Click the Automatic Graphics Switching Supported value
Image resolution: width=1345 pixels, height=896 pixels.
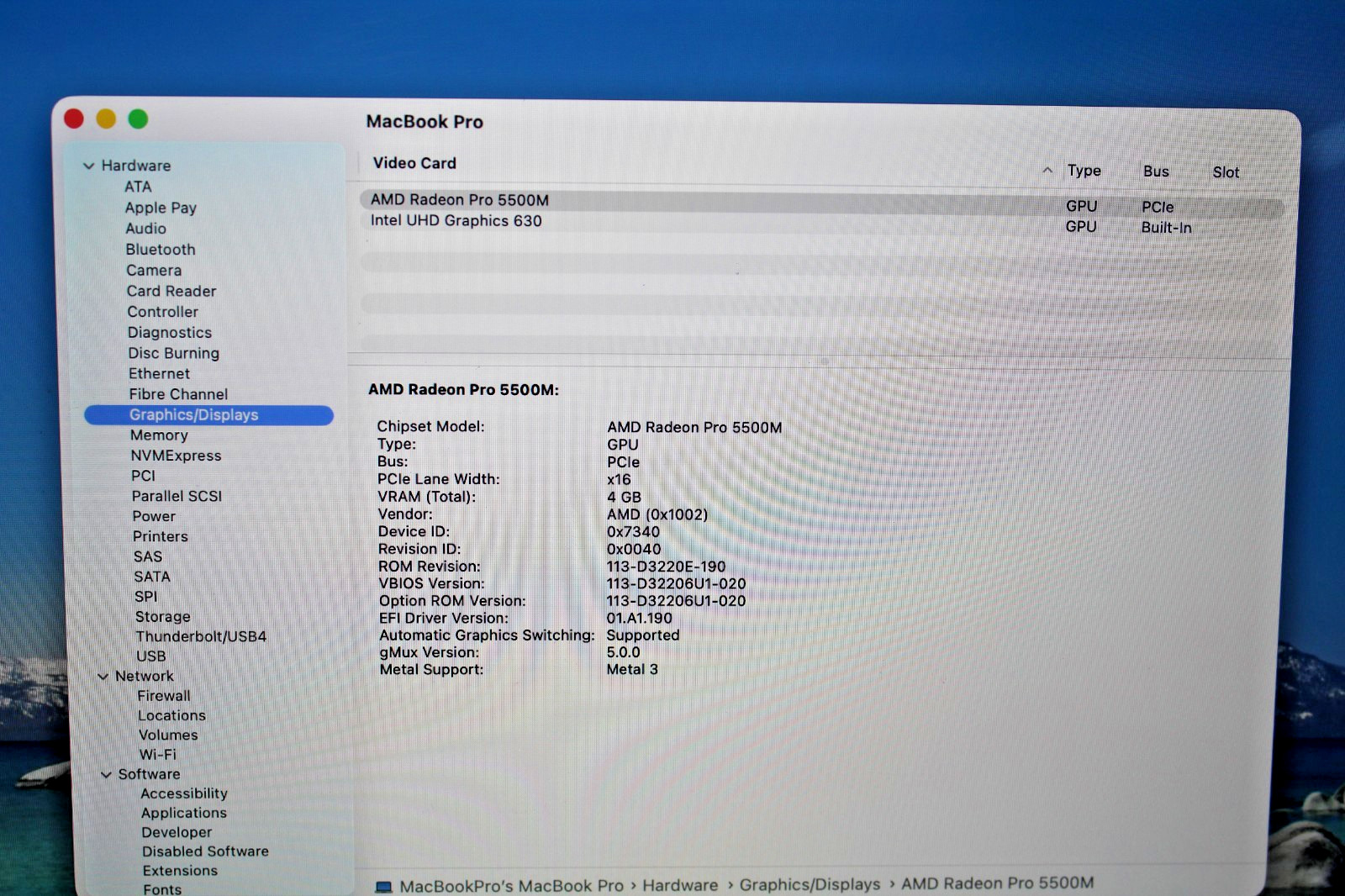pyautogui.click(x=643, y=635)
